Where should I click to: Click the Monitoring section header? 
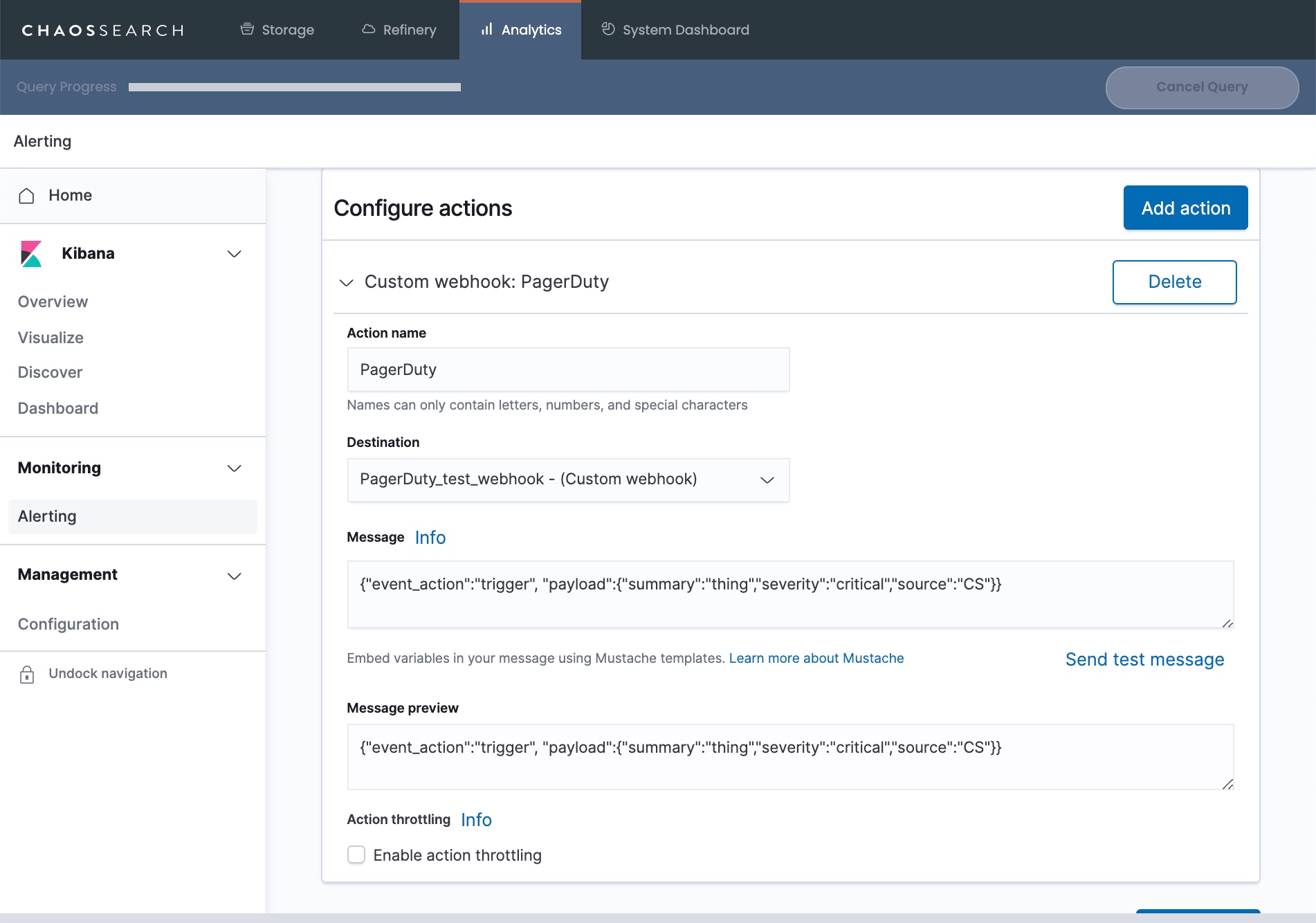point(60,468)
